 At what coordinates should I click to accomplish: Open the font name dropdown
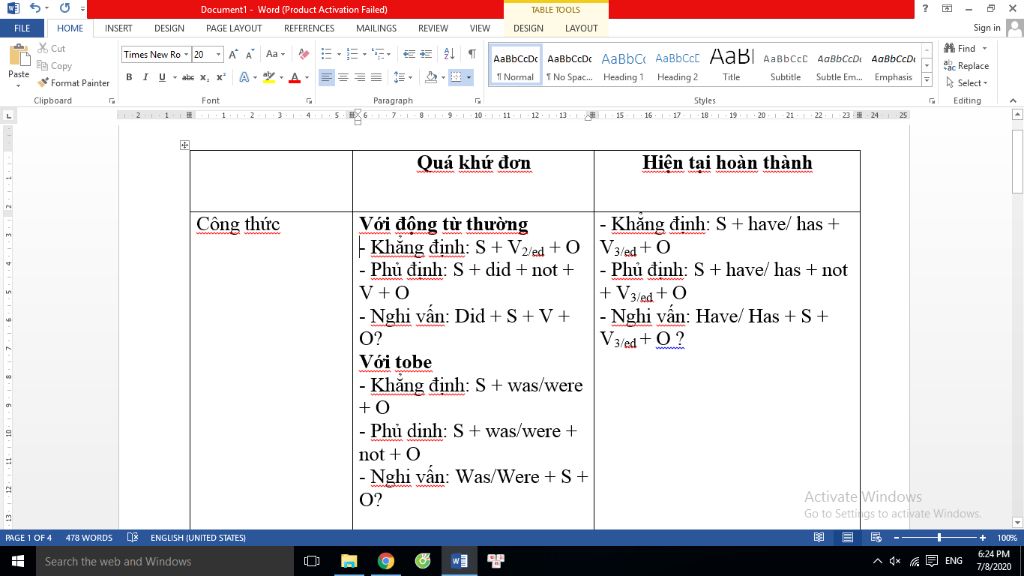pos(186,54)
